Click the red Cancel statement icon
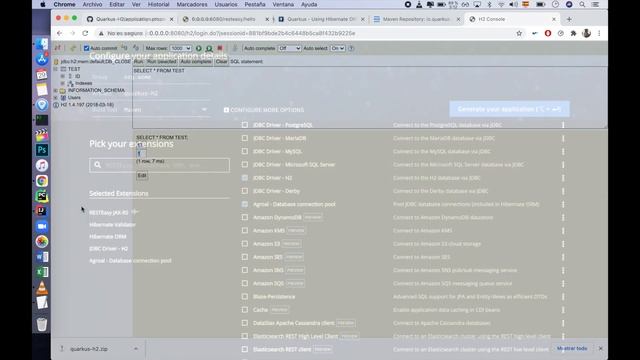 pyautogui.click(x=220, y=48)
